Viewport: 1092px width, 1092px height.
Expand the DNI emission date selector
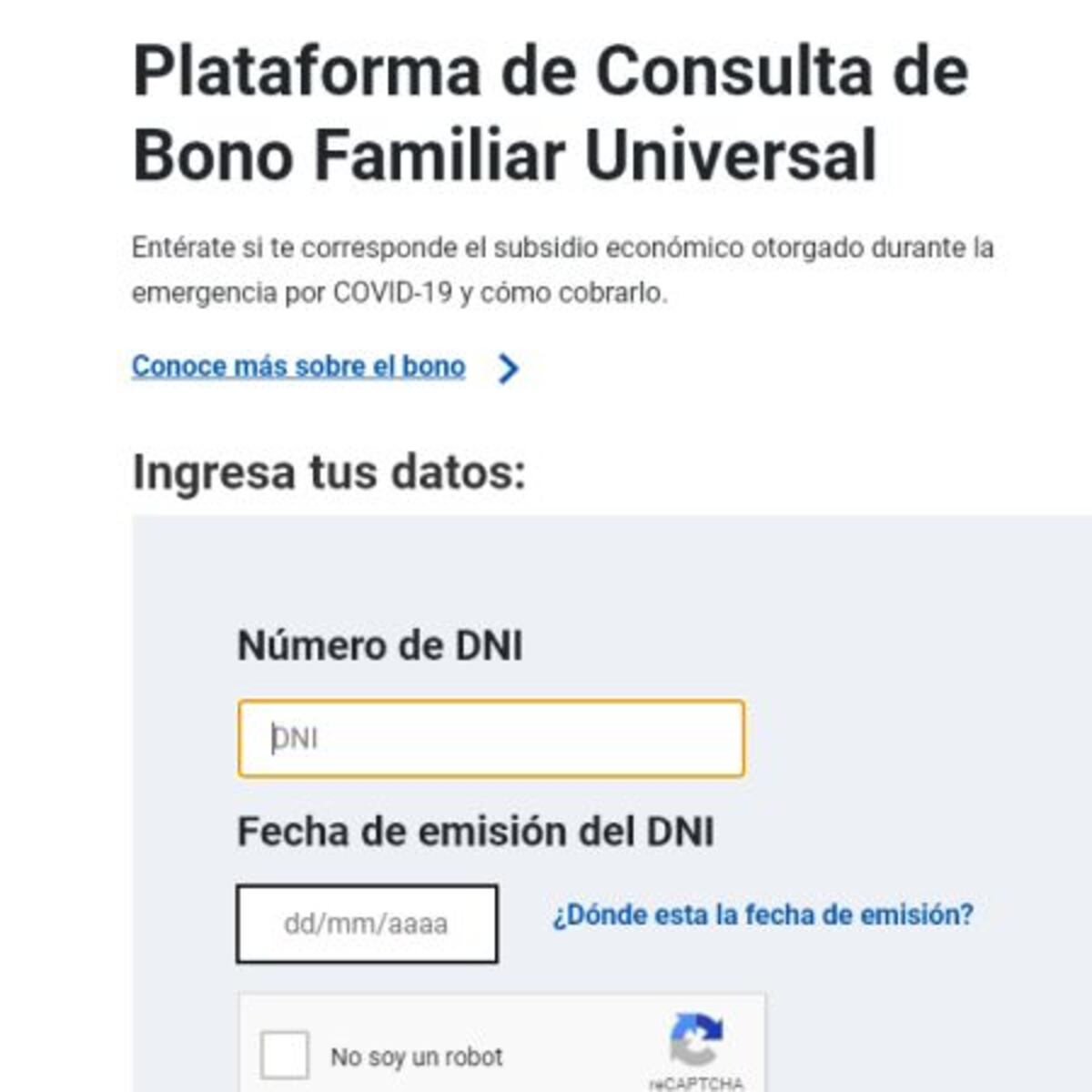[x=367, y=922]
